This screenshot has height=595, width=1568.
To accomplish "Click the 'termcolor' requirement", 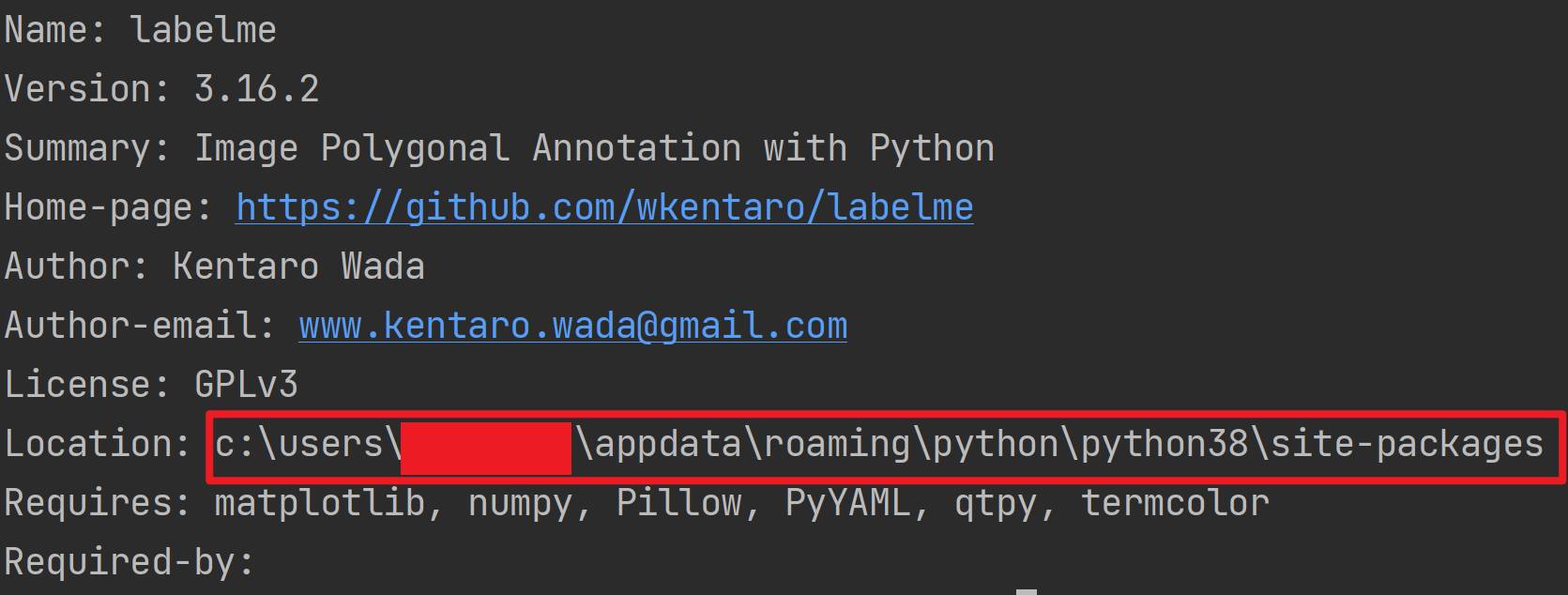I will [x=1175, y=504].
